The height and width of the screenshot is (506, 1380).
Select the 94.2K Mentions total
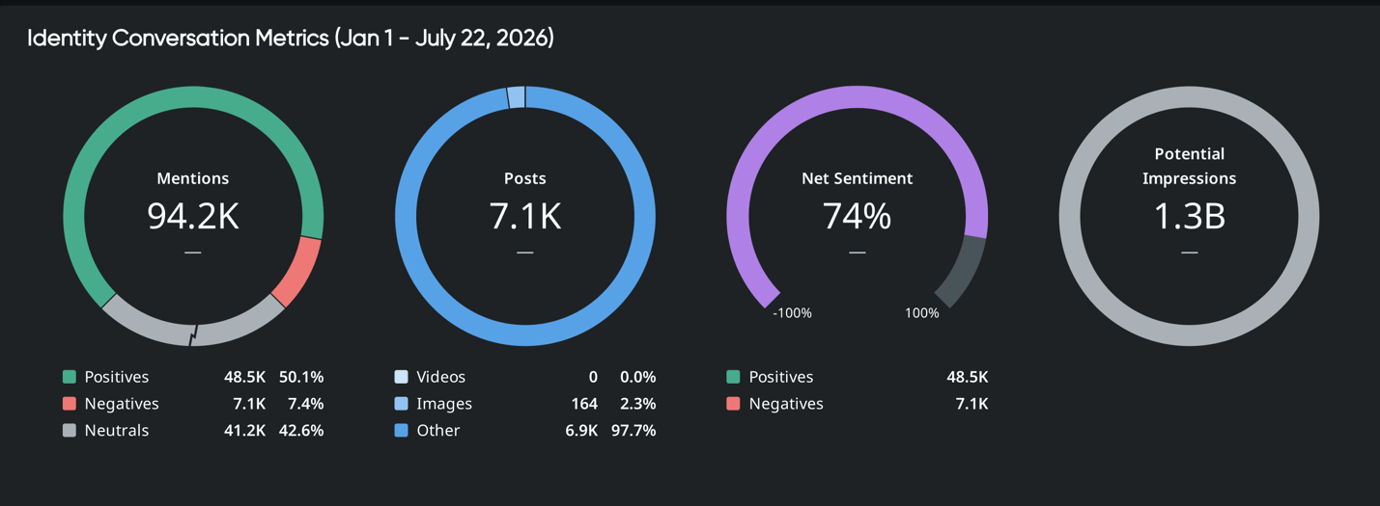[x=193, y=216]
